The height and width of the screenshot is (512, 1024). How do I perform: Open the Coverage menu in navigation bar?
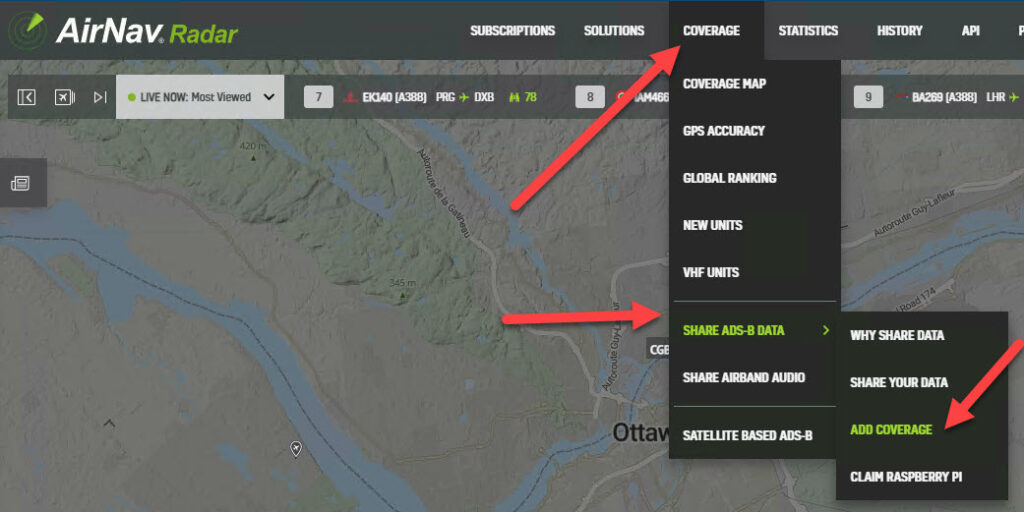[x=711, y=31]
